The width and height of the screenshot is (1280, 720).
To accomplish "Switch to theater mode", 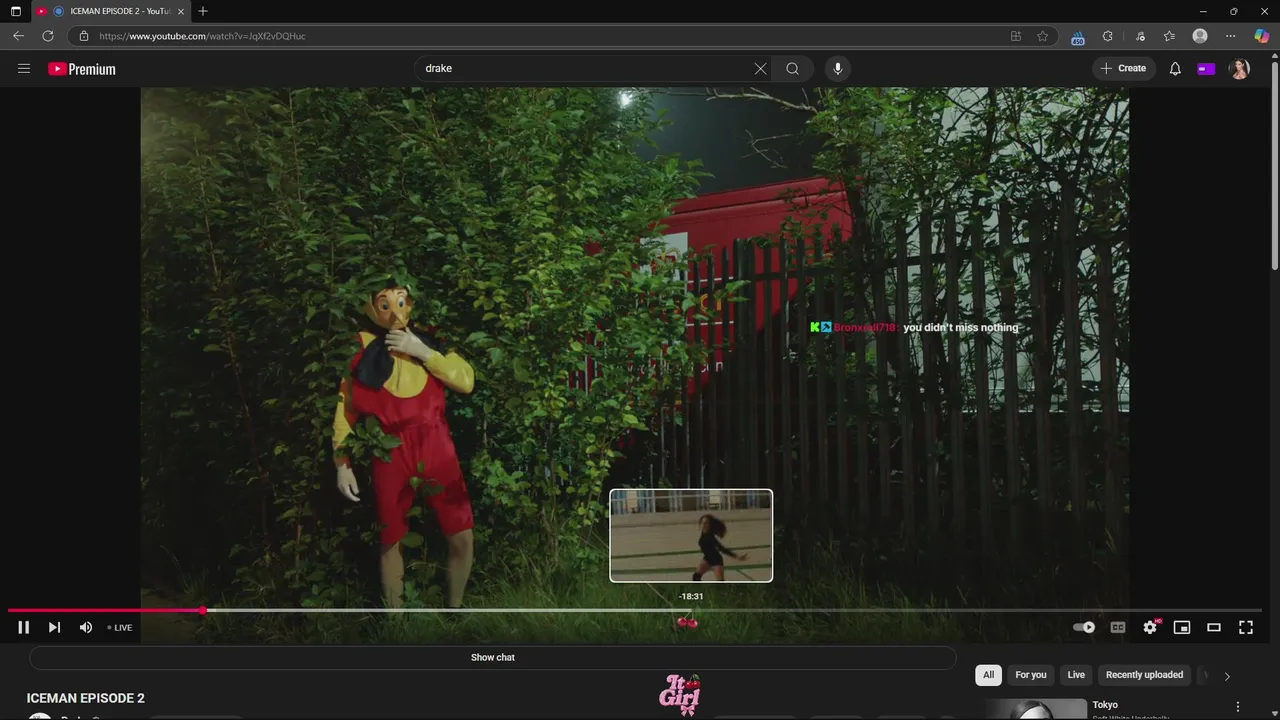I will 1214,627.
